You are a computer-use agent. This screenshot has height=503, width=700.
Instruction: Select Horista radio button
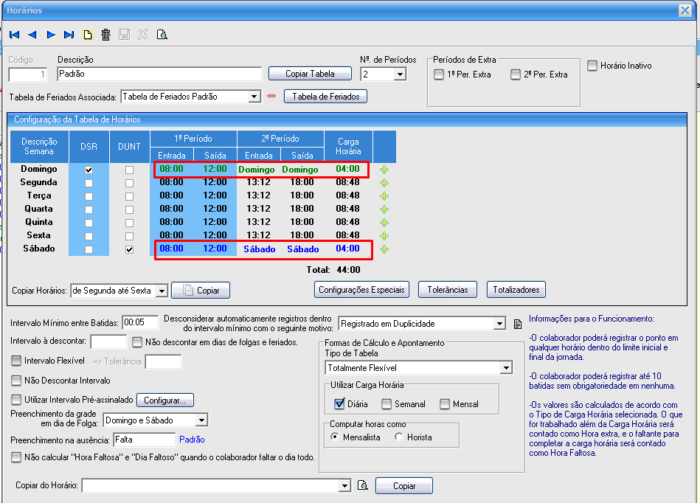pos(399,437)
